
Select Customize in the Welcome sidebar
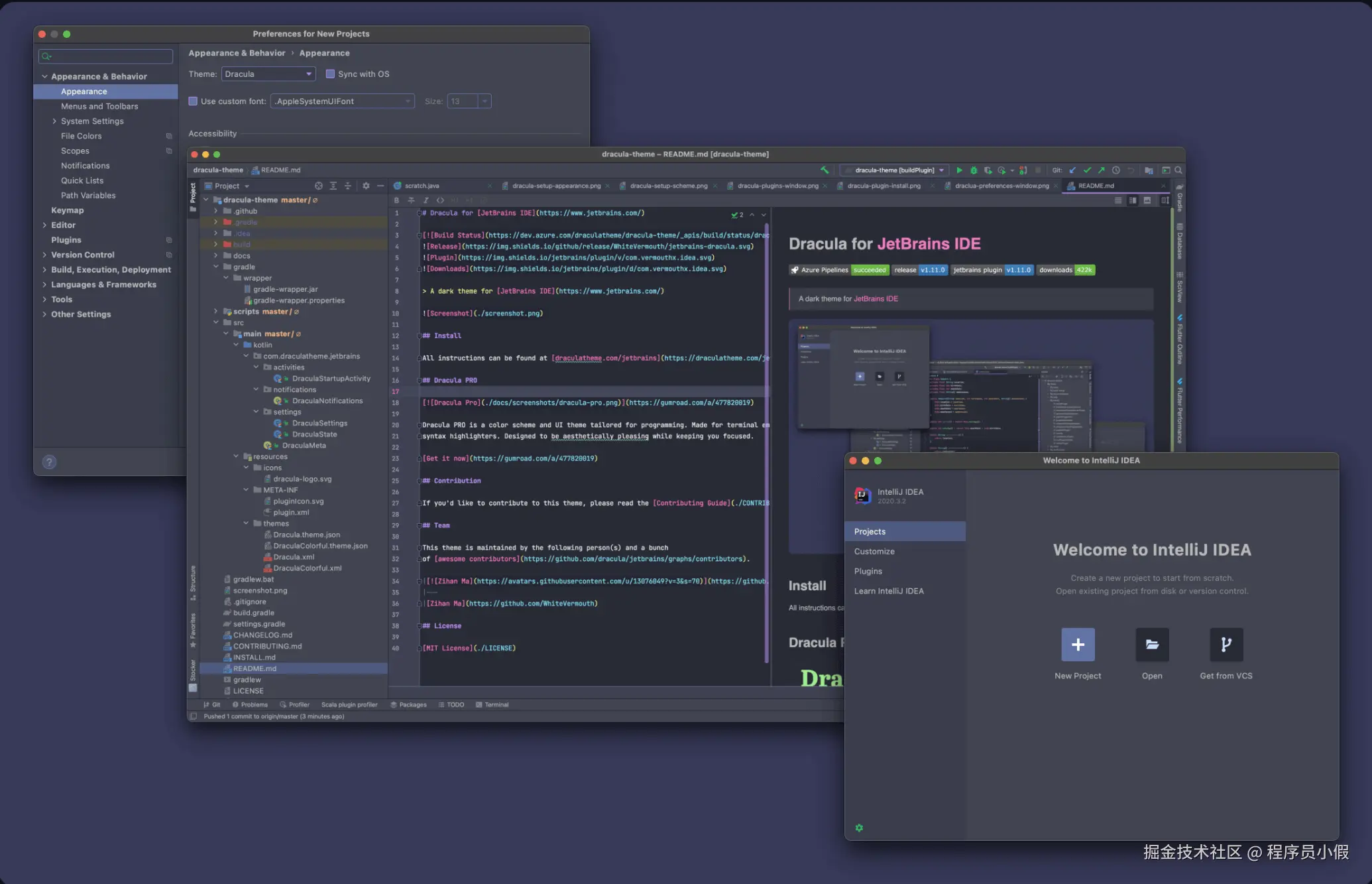click(874, 552)
